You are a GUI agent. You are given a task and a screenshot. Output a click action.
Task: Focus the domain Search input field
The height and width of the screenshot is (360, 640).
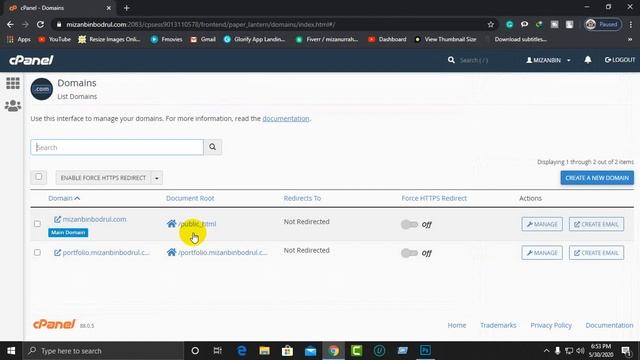[x=117, y=147]
